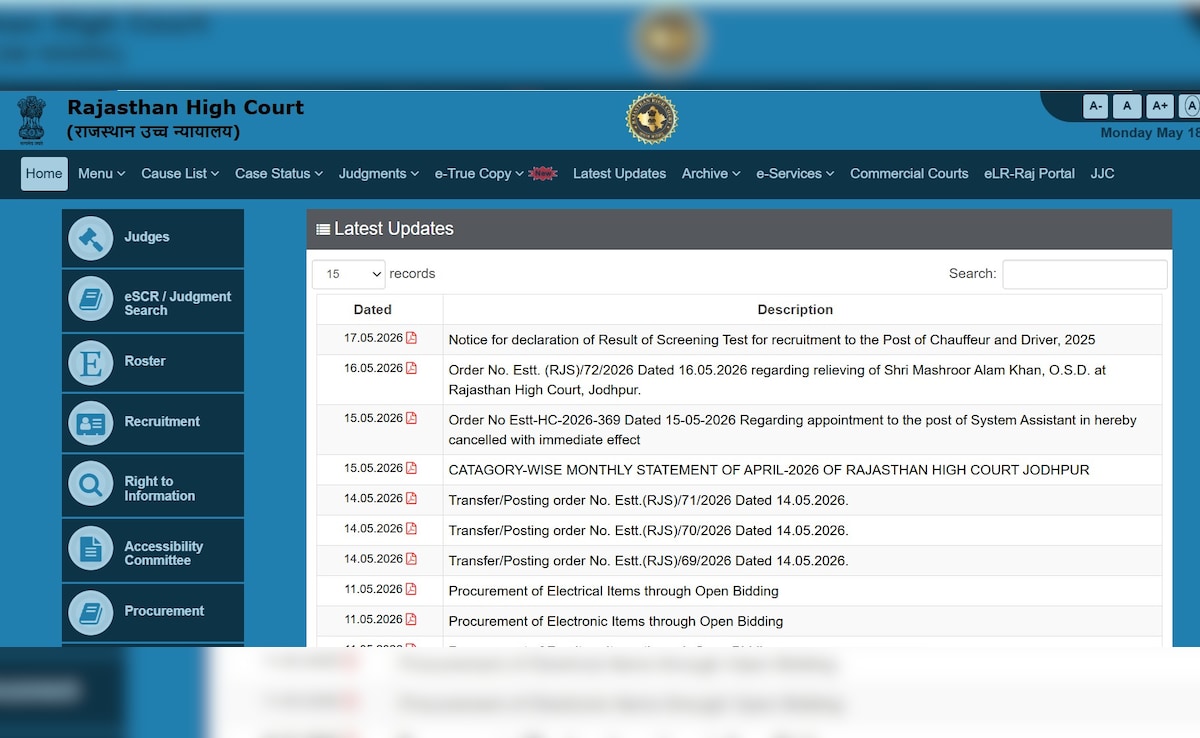1200x738 pixels.
Task: Open PDF for Transfer order Estt.(RJS)/71/2026
Action: 411,498
